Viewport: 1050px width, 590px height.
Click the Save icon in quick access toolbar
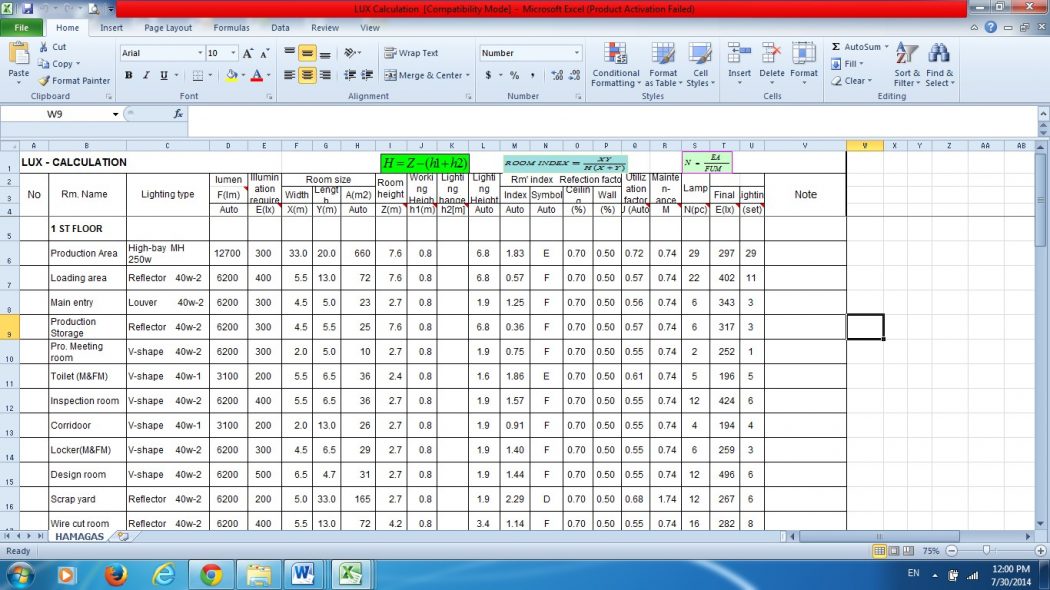coord(27,8)
